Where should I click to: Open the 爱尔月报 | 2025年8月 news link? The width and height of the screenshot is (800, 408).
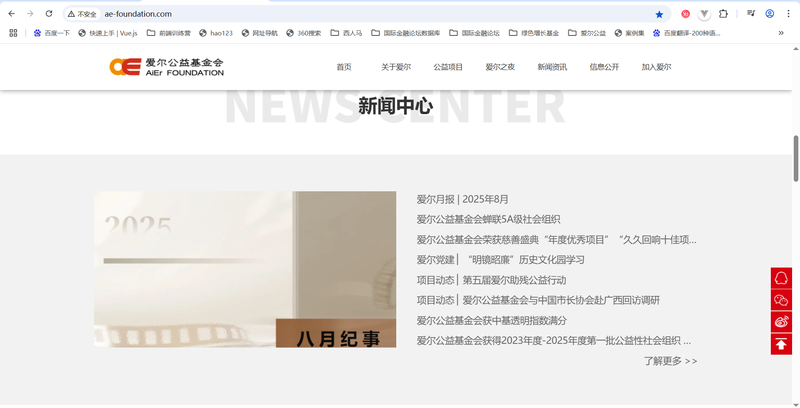click(x=462, y=199)
